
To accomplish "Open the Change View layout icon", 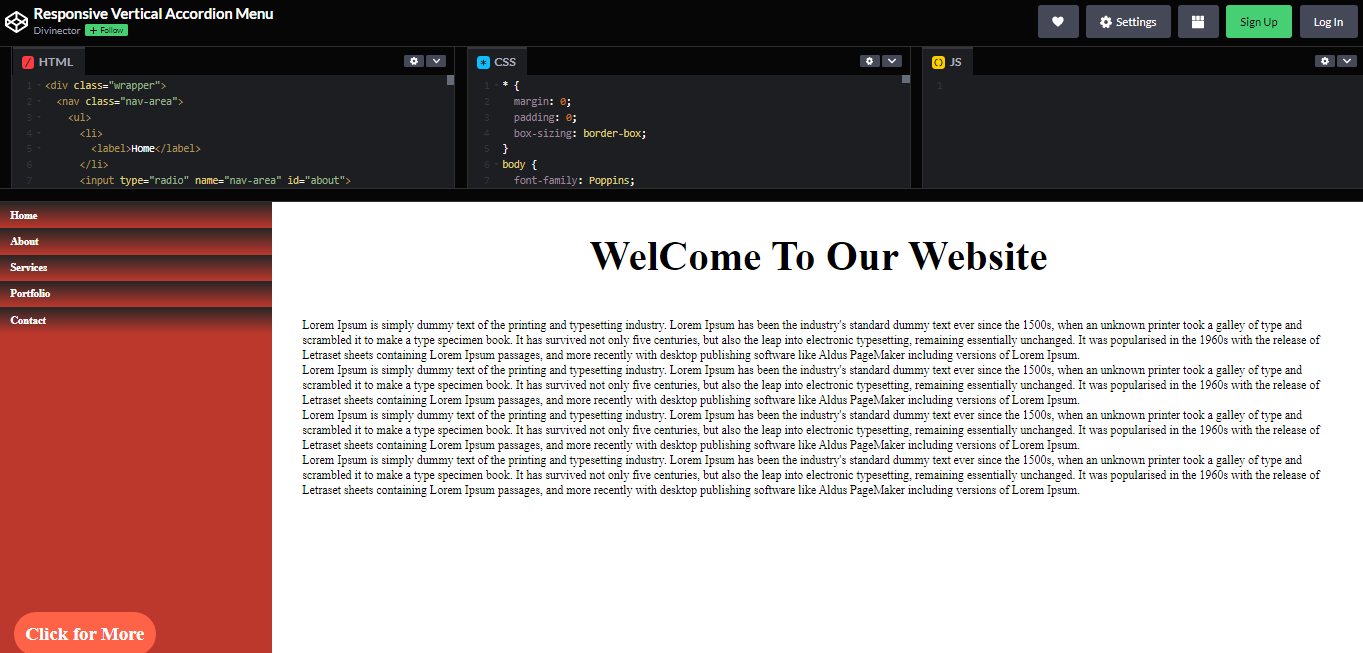I will 1198,21.
